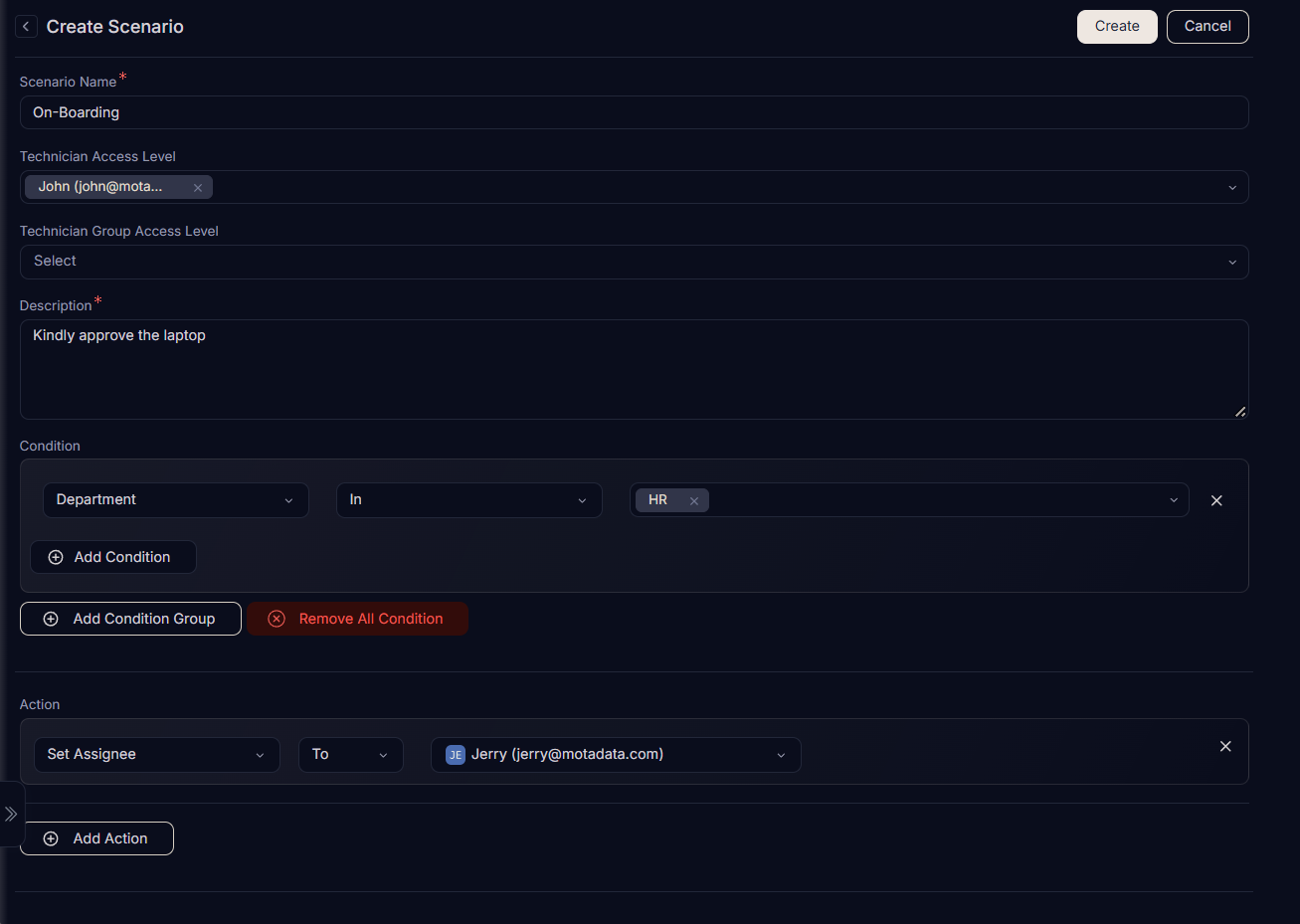This screenshot has height=924, width=1300.
Task: Open the To operator dropdown
Action: (351, 755)
